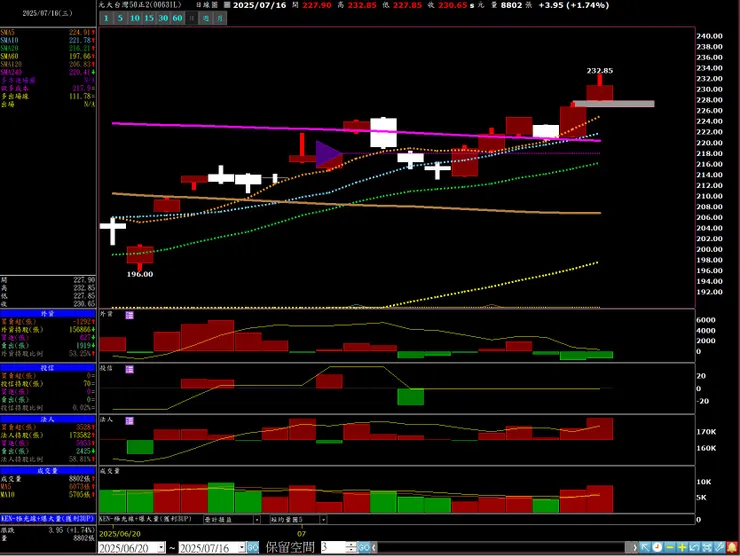
Task: Zoom in with the yellow plus icon
Action: [x=682, y=547]
